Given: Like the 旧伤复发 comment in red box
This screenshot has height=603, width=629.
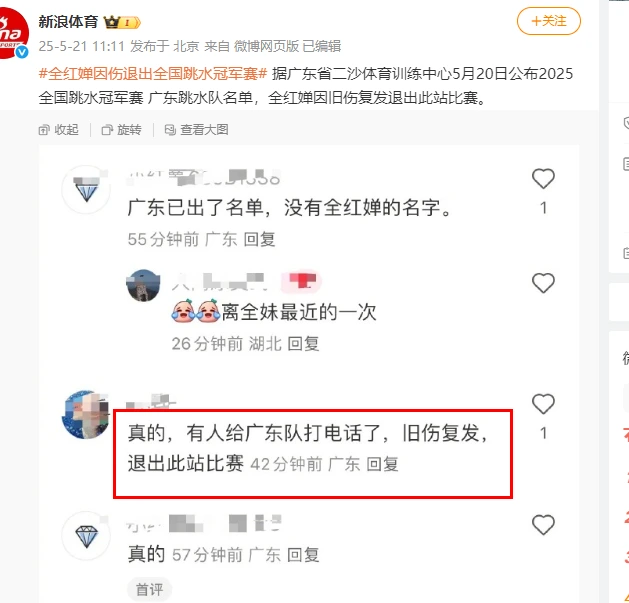Looking at the screenshot, I should coord(543,404).
